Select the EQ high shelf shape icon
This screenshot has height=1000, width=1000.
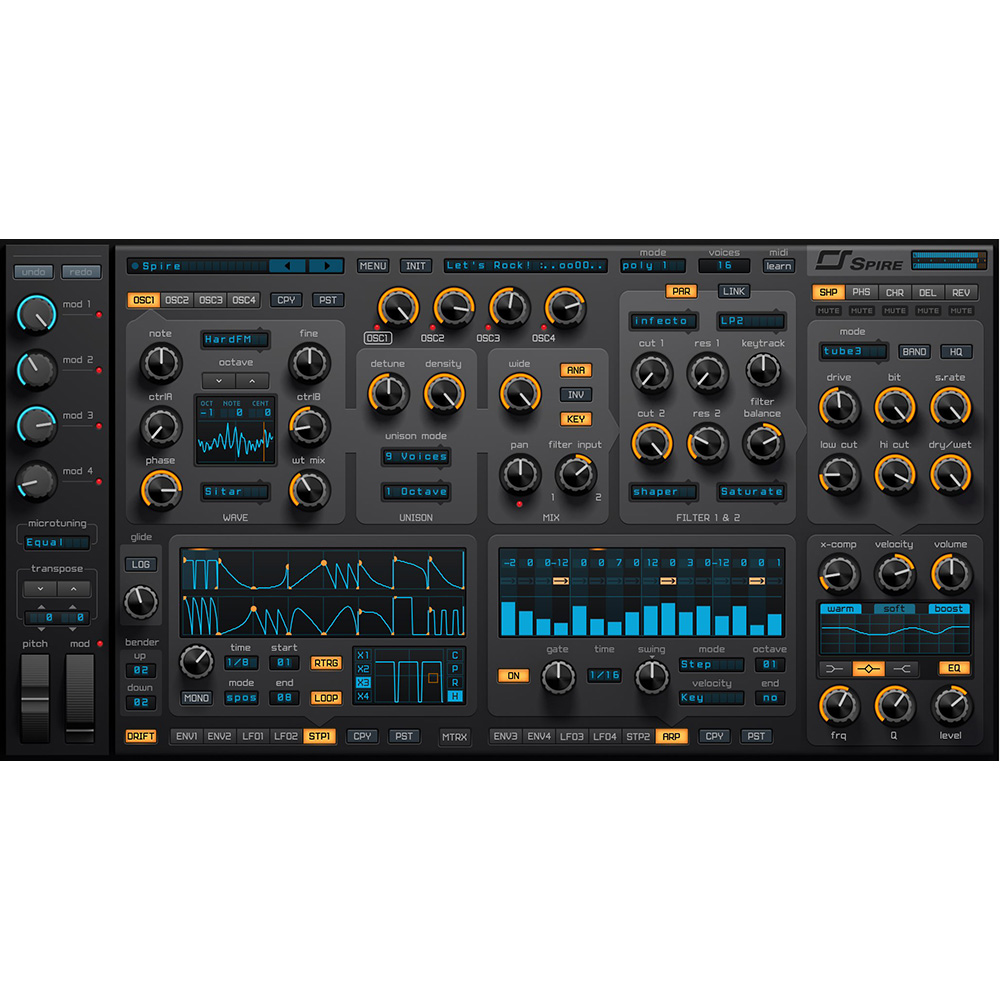point(902,668)
